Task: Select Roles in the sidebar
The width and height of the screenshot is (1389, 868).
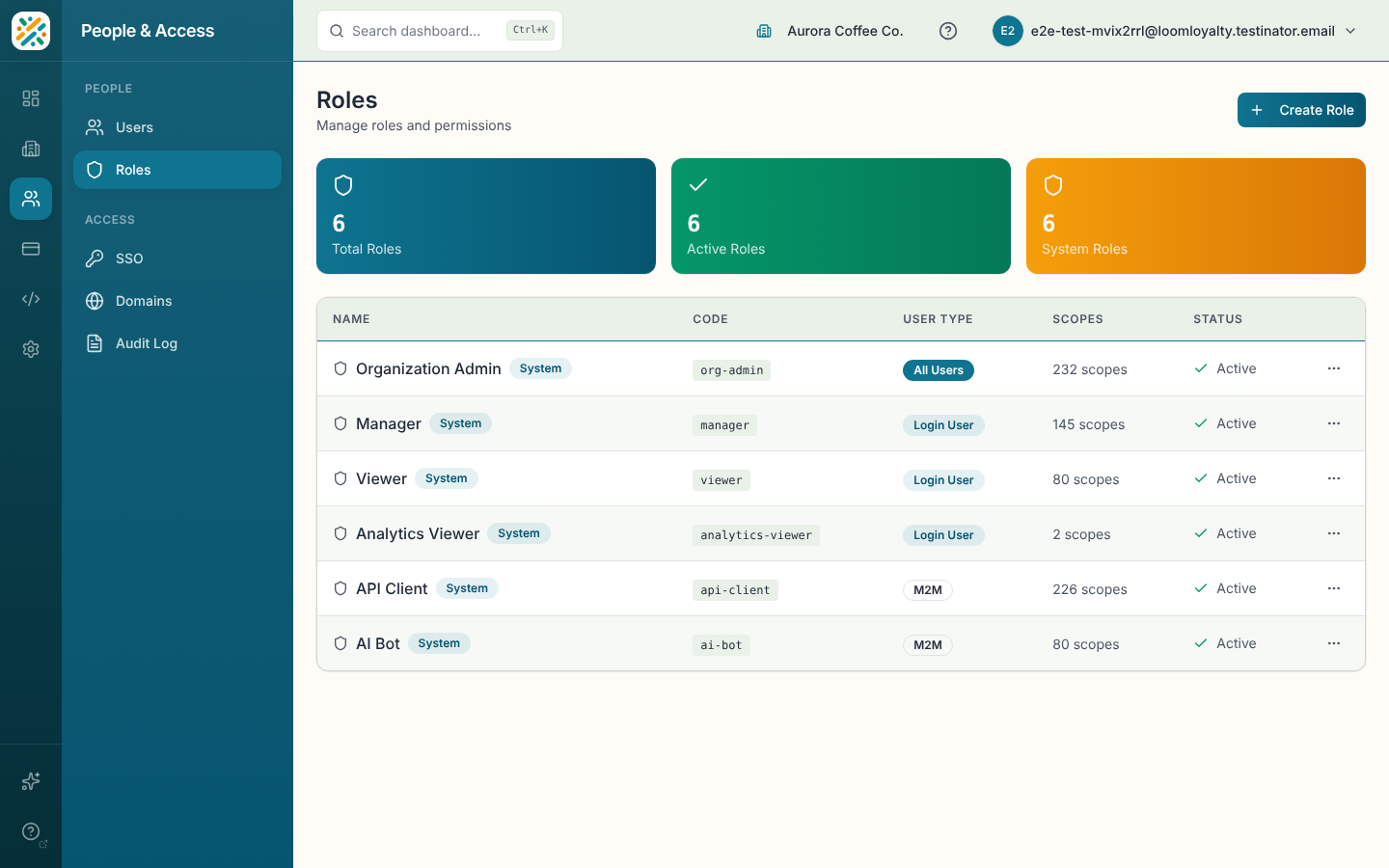Action: pos(177,170)
